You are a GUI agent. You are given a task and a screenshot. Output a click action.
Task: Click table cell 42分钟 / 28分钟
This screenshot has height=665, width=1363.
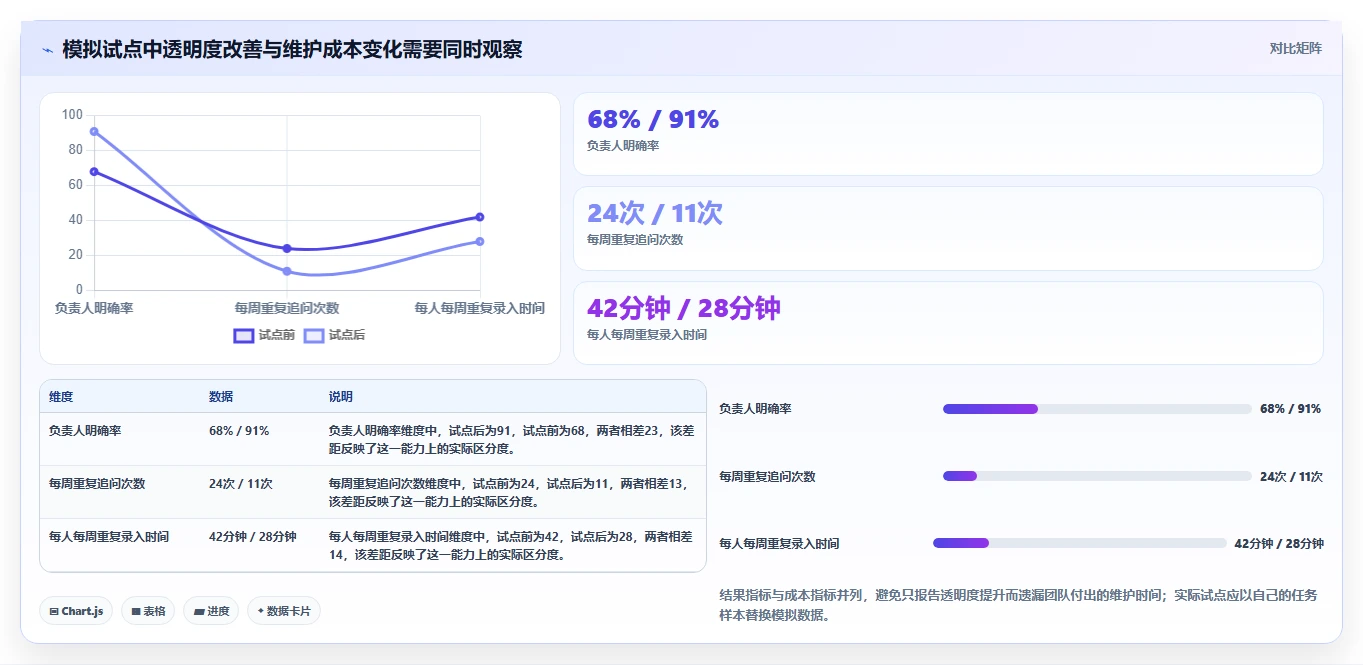tap(253, 536)
